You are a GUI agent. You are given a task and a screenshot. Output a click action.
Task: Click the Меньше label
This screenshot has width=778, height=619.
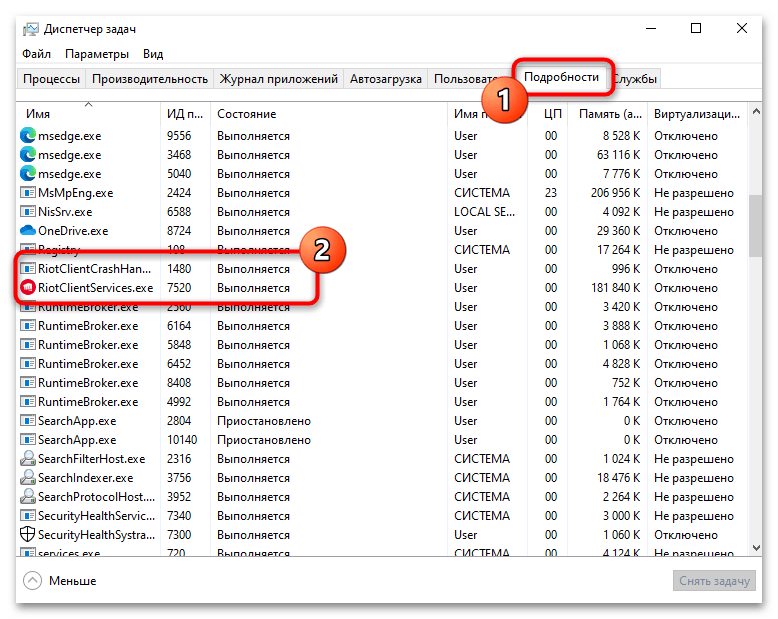click(72, 581)
